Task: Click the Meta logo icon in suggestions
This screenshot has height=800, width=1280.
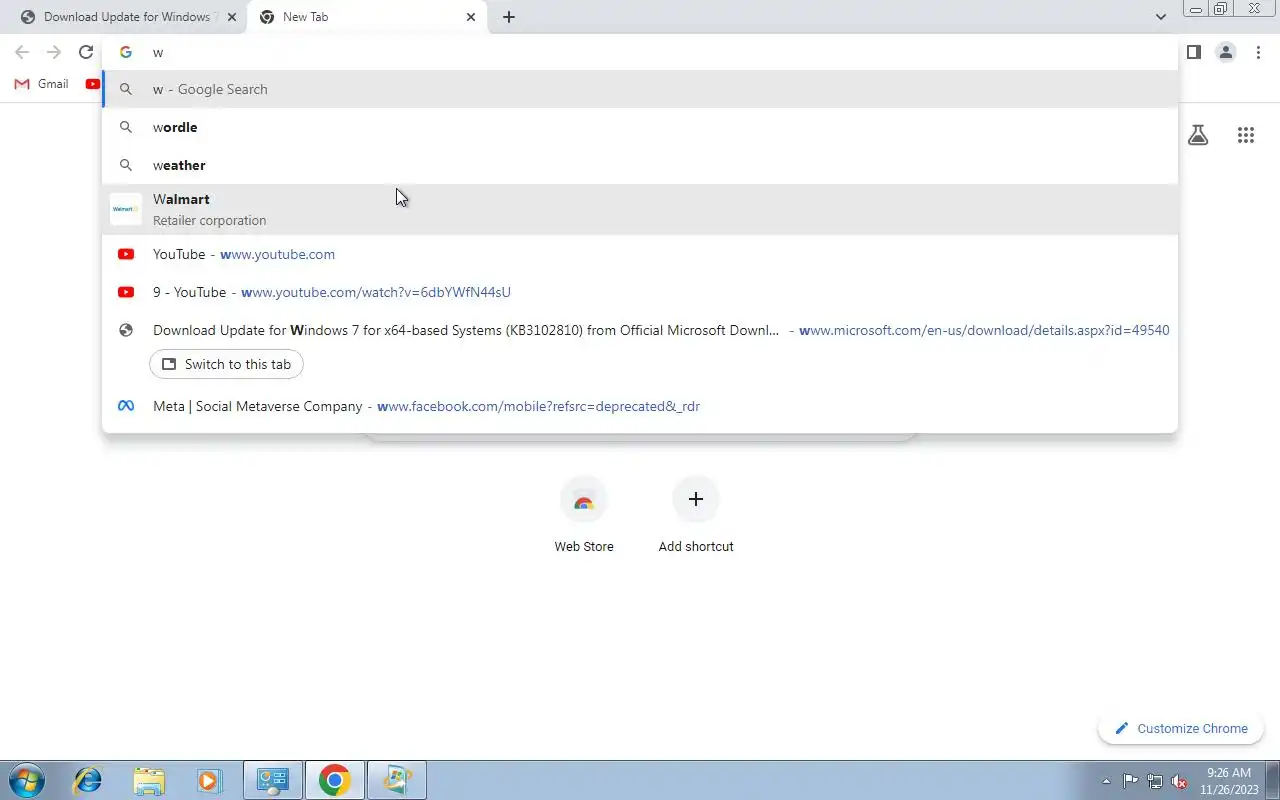Action: click(126, 406)
